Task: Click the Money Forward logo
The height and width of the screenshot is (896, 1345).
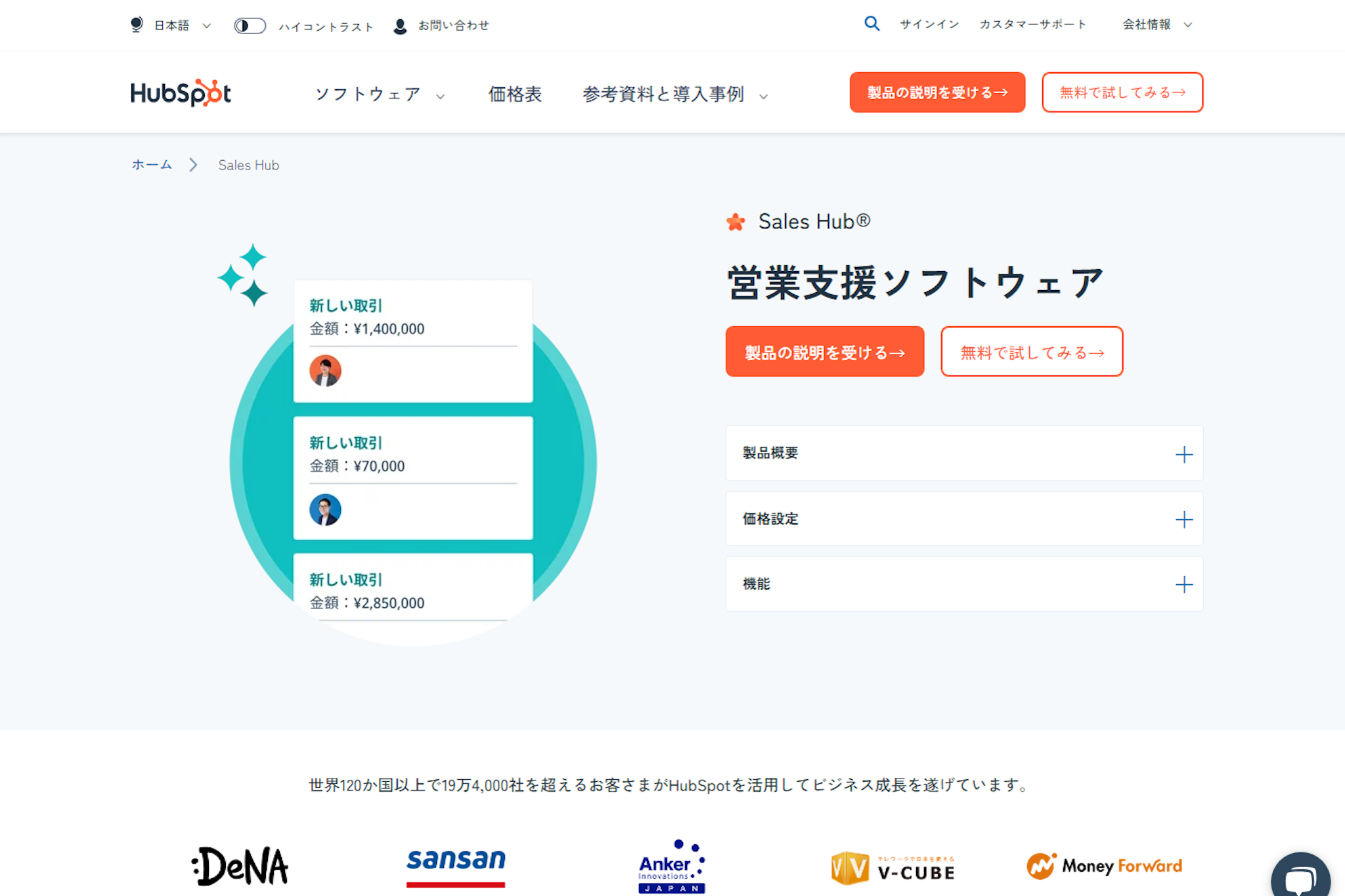Action: coord(1105,866)
